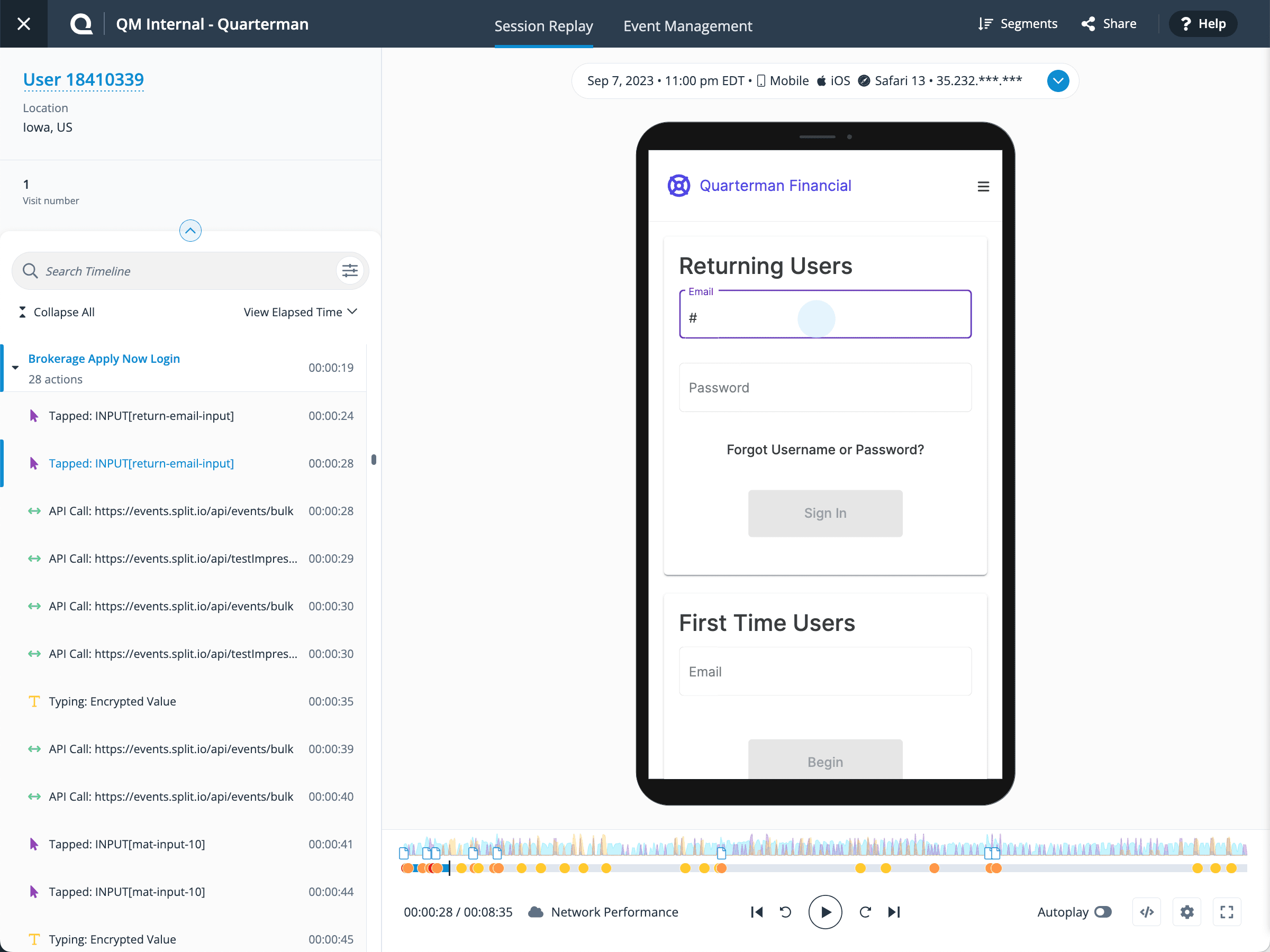1270x952 pixels.
Task: Skip to previous event button
Action: 757,912
